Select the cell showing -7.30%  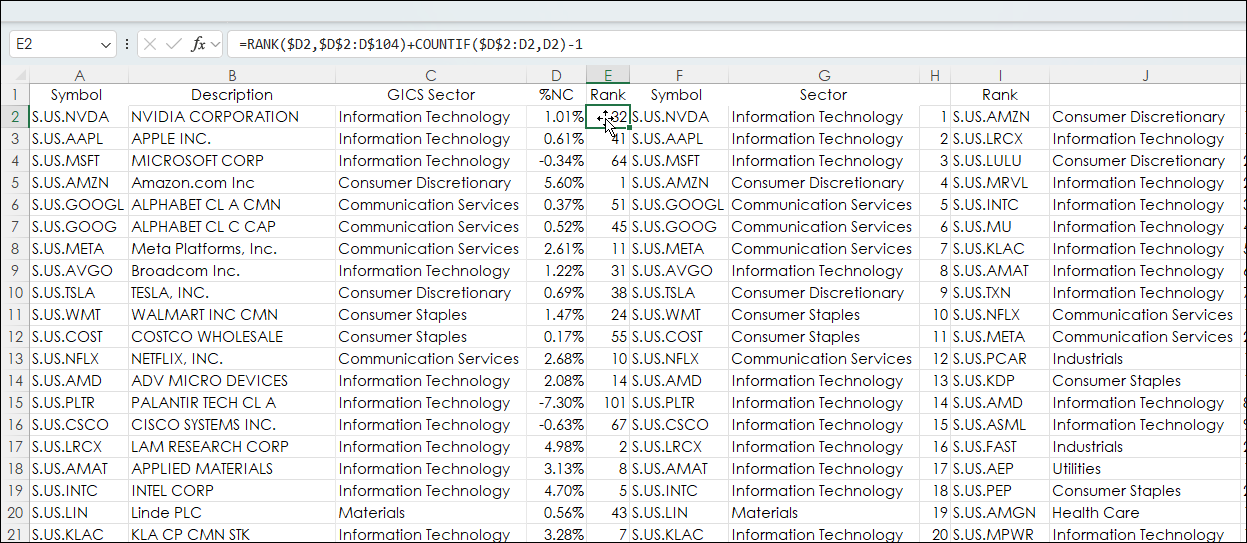(556, 403)
